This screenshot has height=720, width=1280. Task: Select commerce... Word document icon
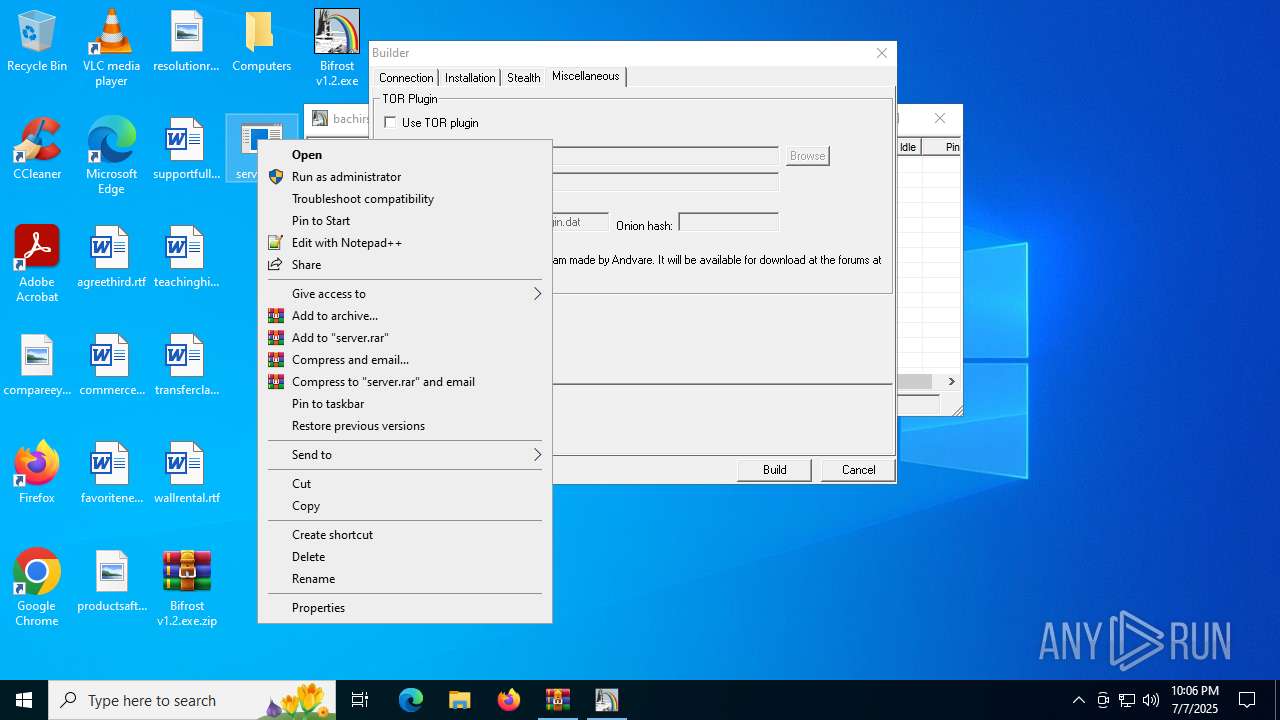(x=111, y=366)
